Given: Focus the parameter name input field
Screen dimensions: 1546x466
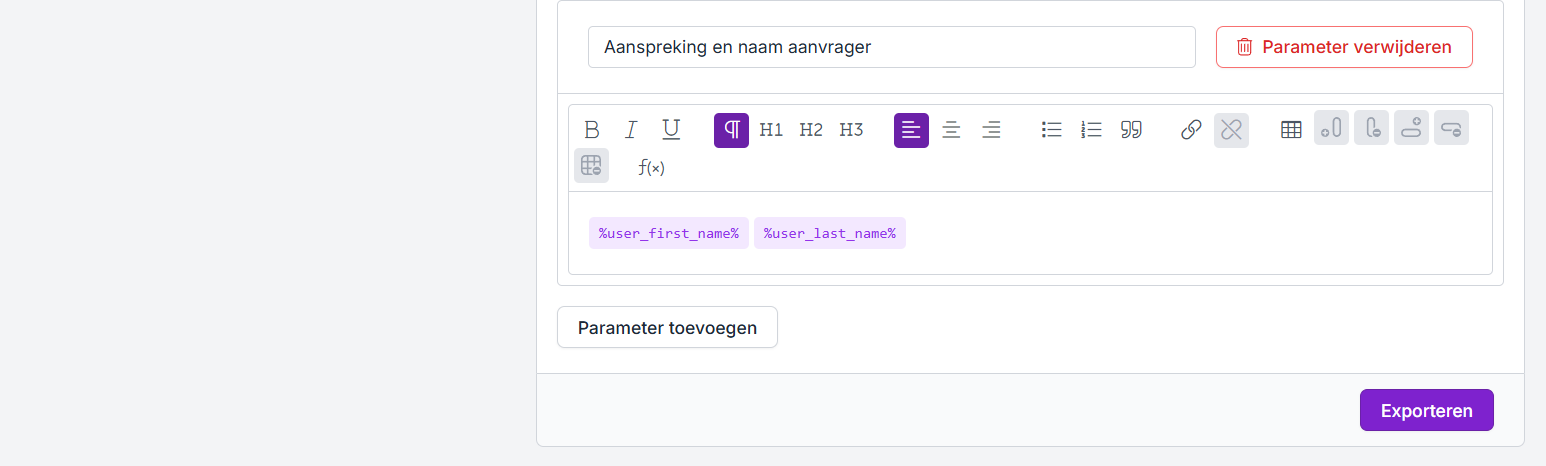Looking at the screenshot, I should tap(891, 47).
